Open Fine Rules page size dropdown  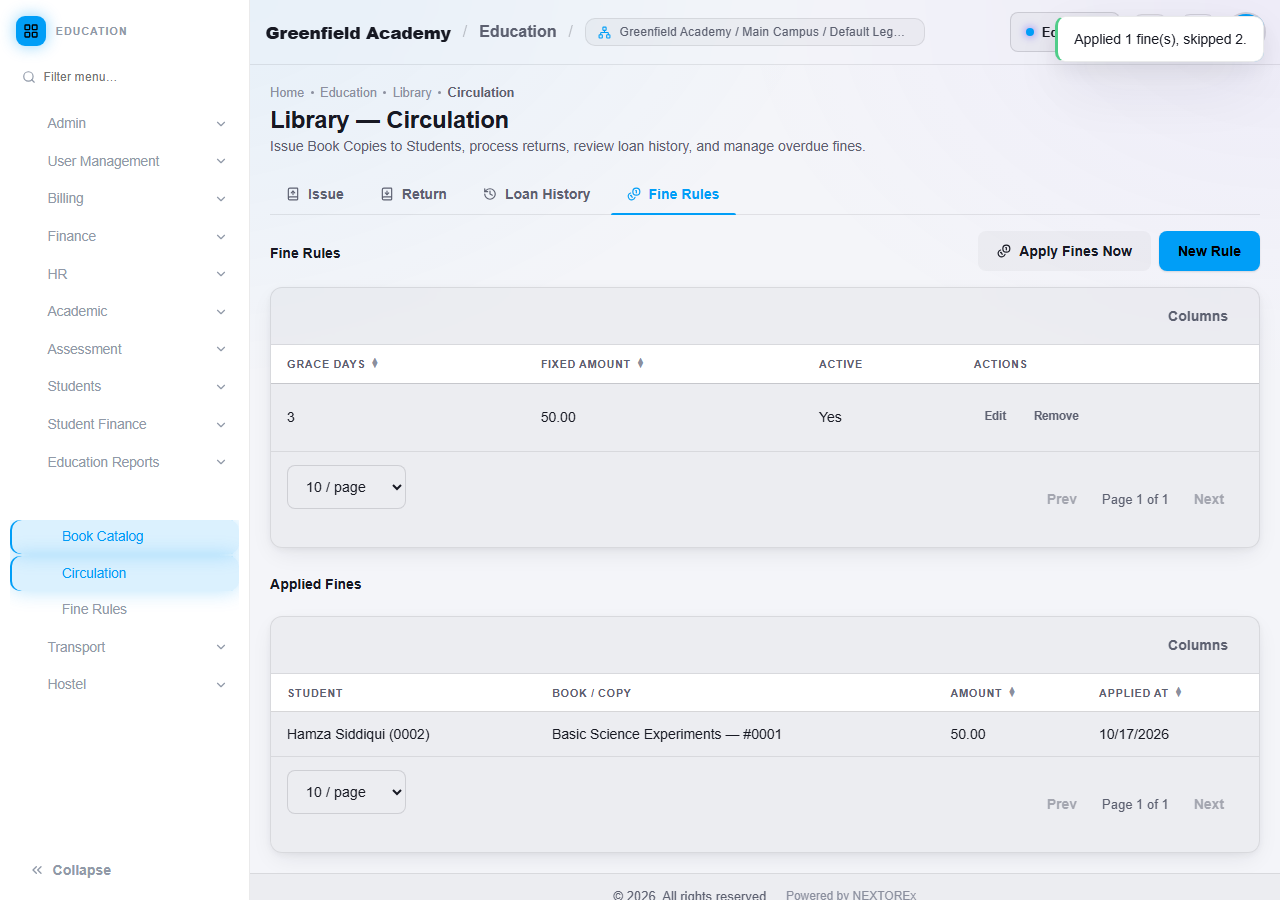pyautogui.click(x=346, y=487)
